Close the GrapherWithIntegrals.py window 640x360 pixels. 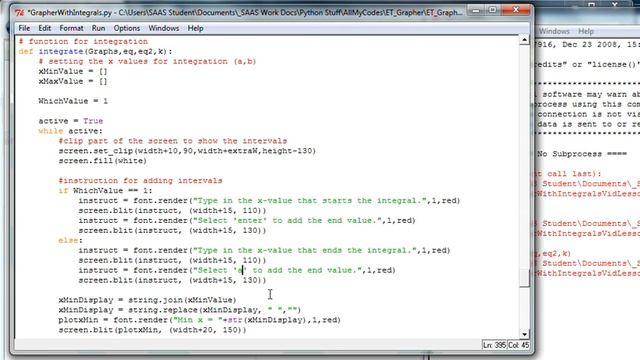click(516, 10)
